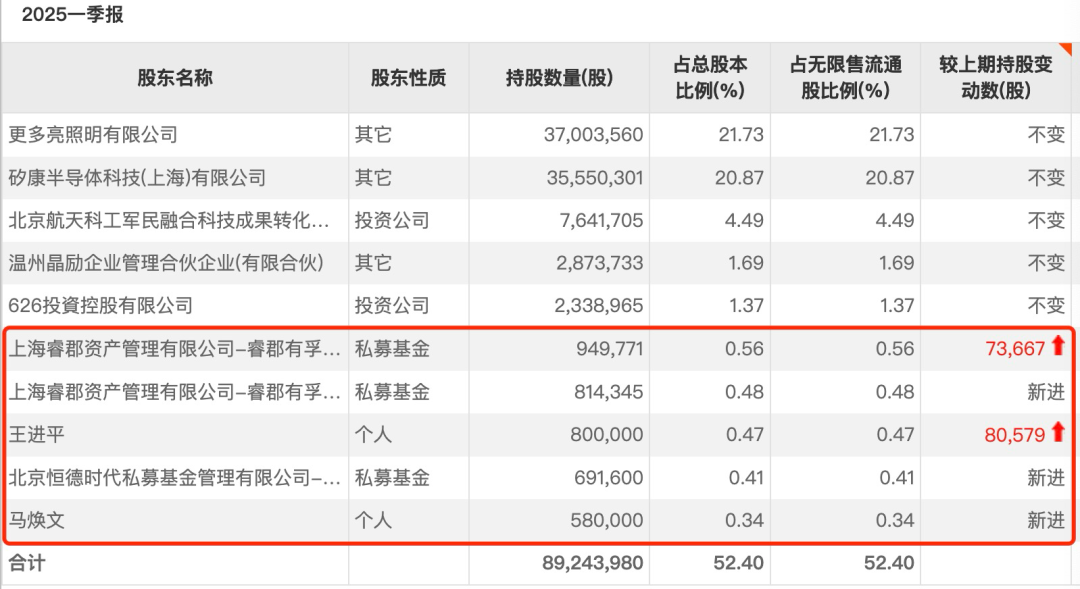Open shareholder 北京航天科工军民融合科技成果转化

169,220
